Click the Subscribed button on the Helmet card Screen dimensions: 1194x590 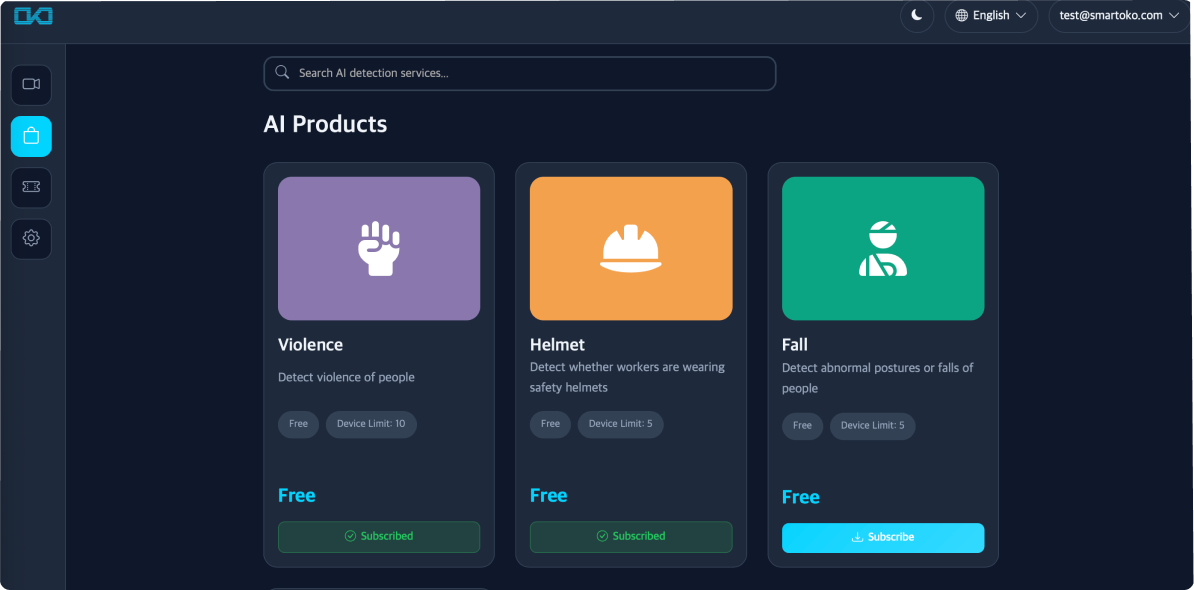(631, 537)
